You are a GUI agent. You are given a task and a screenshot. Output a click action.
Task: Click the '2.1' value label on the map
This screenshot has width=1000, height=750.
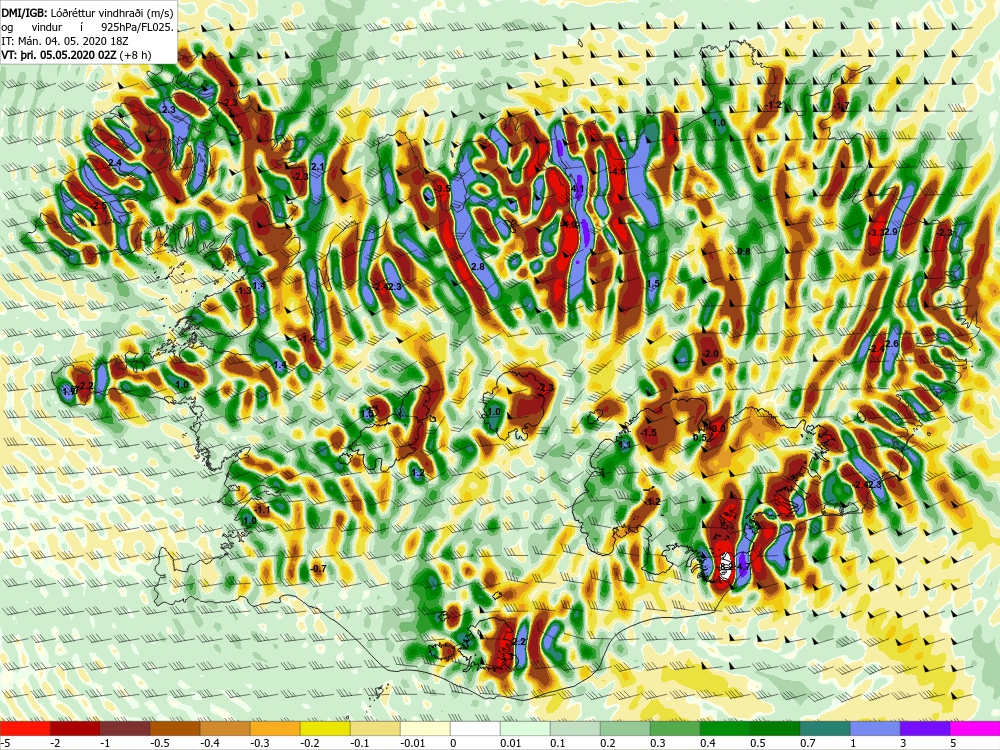pos(318,167)
